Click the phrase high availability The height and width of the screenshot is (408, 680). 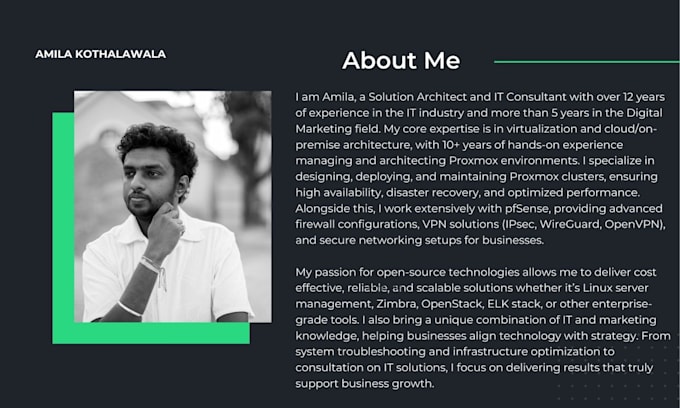pos(339,193)
